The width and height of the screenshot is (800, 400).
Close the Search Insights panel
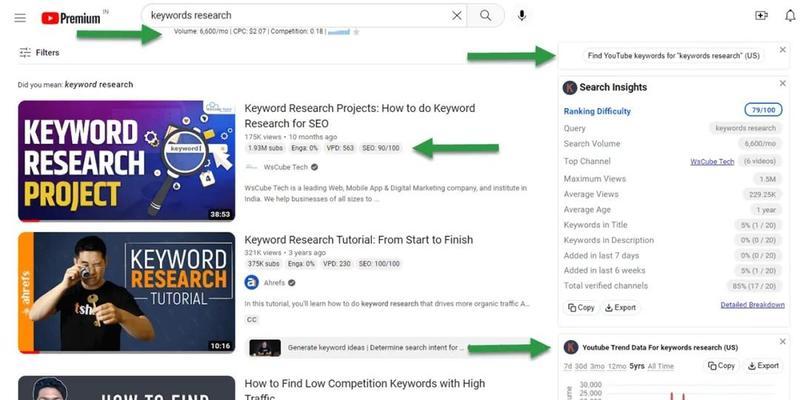coord(783,83)
